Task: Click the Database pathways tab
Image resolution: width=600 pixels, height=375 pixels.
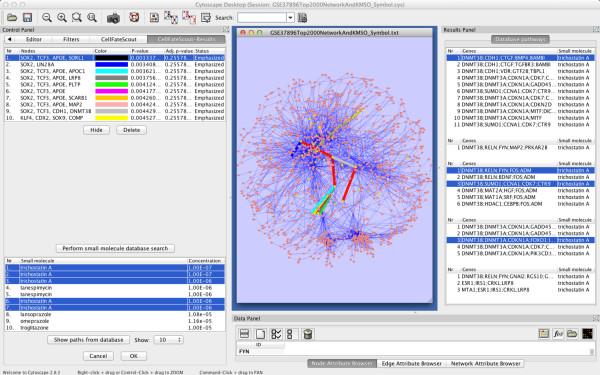Action: [x=520, y=39]
